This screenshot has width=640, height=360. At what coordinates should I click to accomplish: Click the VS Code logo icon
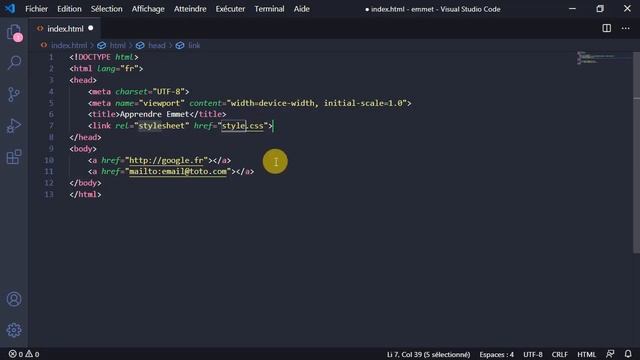tap(10, 9)
